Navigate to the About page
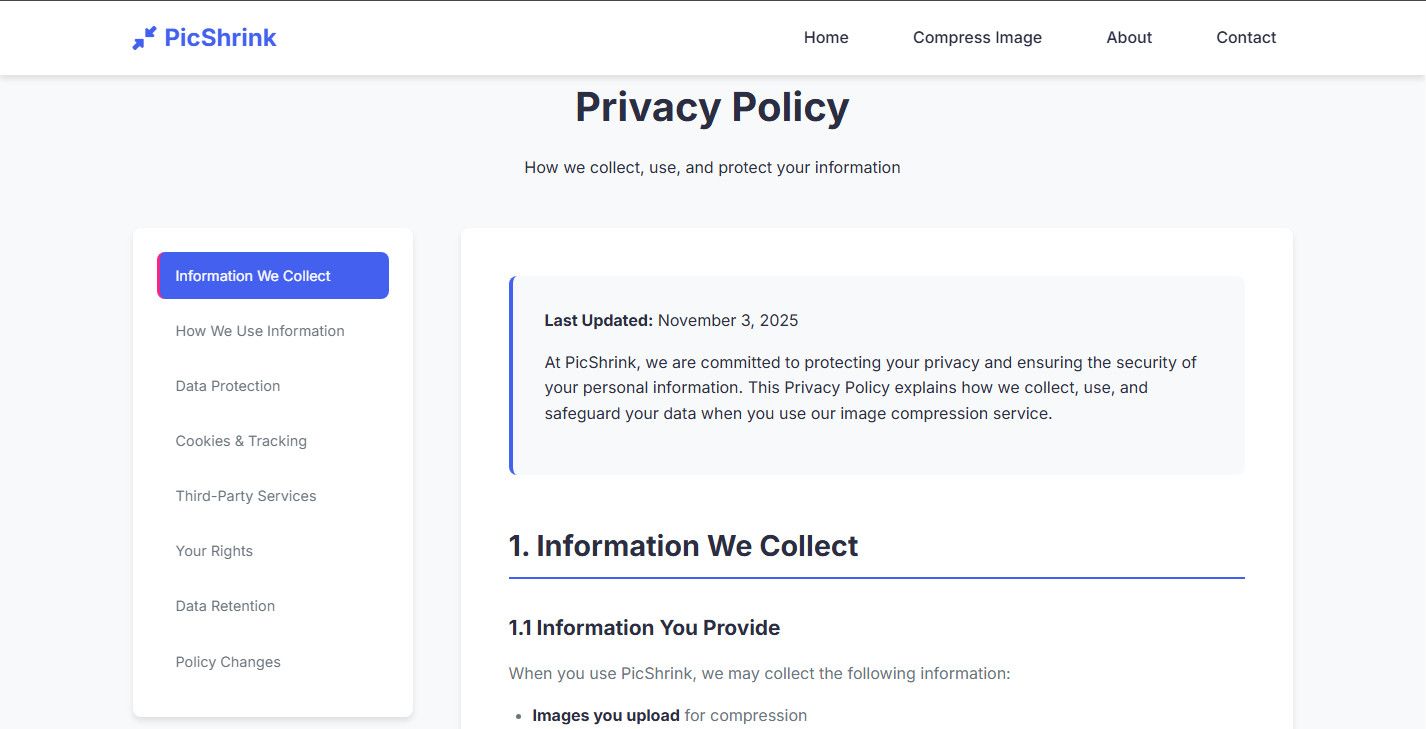 tap(1129, 38)
